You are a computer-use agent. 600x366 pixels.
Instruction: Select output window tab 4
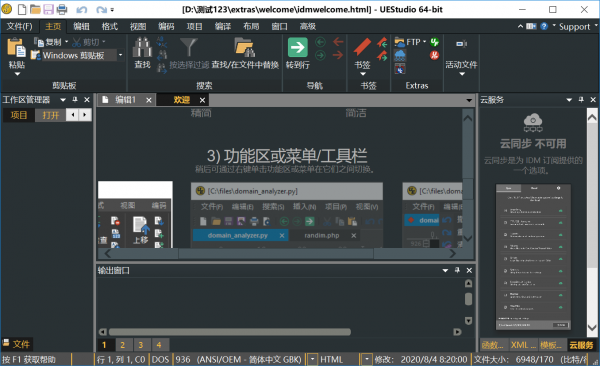tap(159, 345)
